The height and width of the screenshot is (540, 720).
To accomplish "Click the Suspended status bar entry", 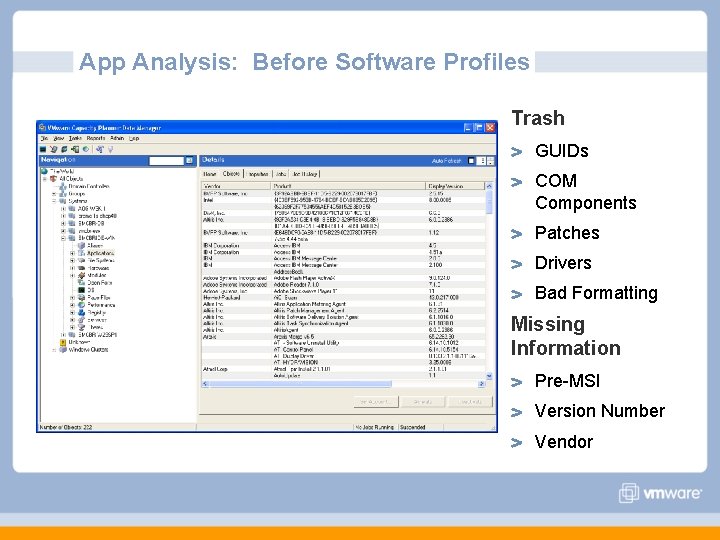I will (x=412, y=427).
